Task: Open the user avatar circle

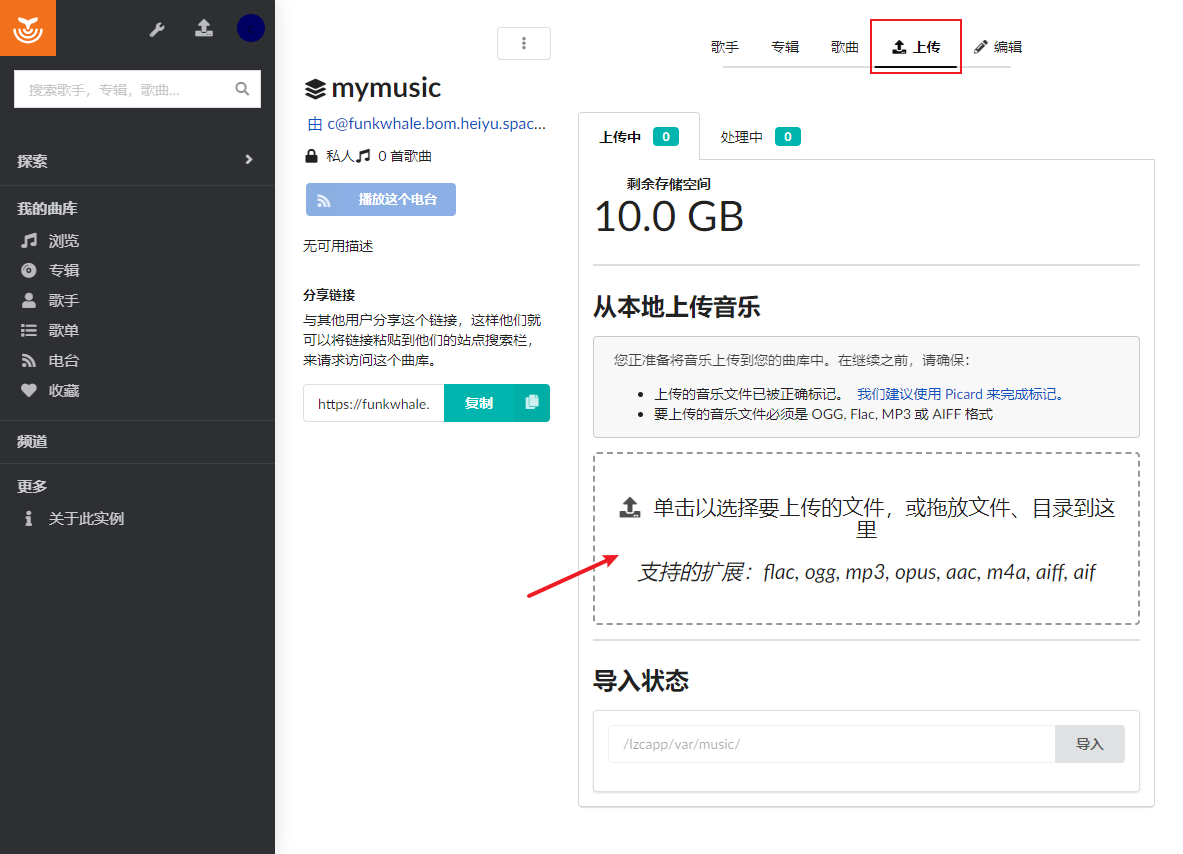Action: 250,28
